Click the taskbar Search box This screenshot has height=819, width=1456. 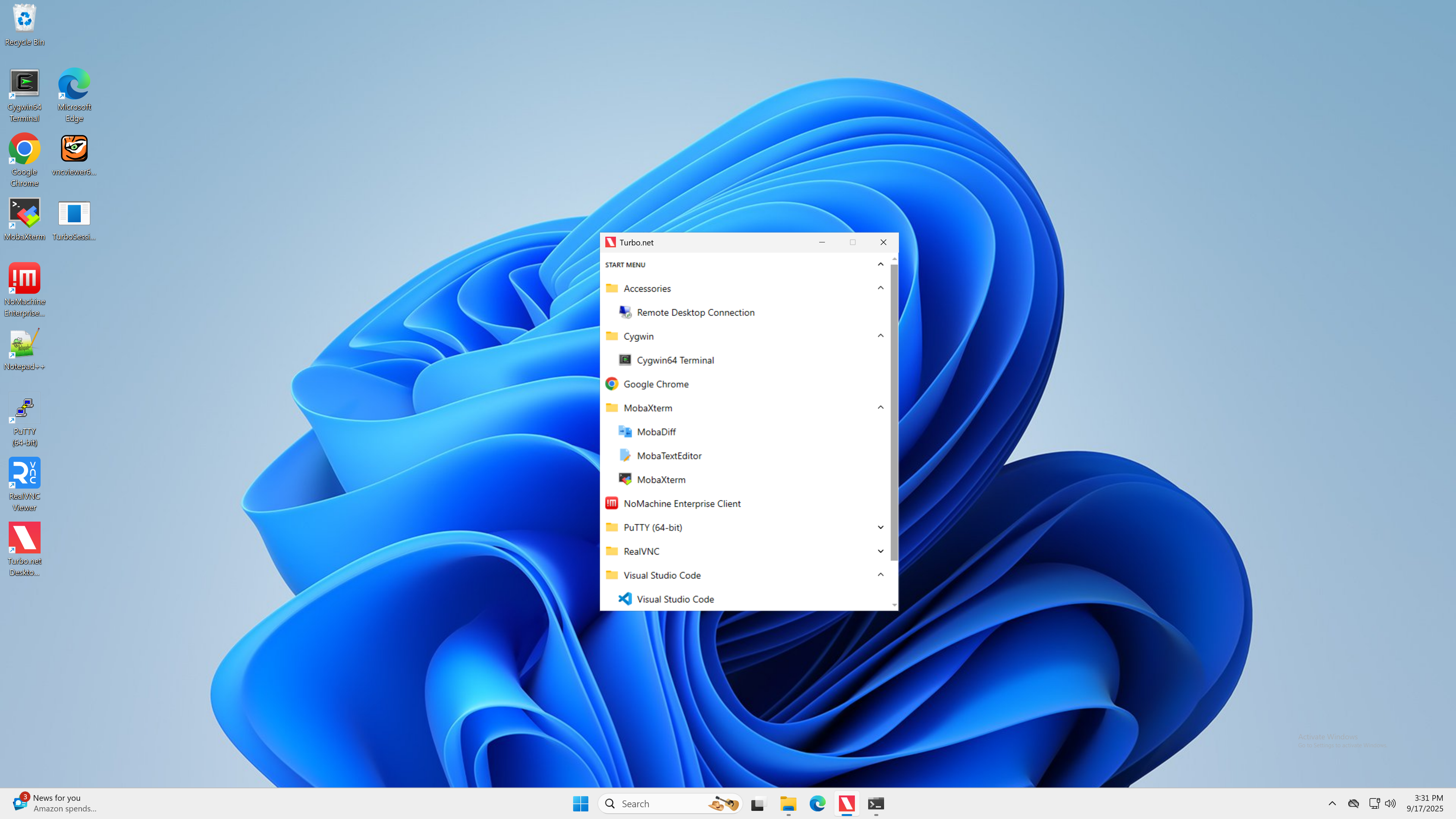coord(670,803)
